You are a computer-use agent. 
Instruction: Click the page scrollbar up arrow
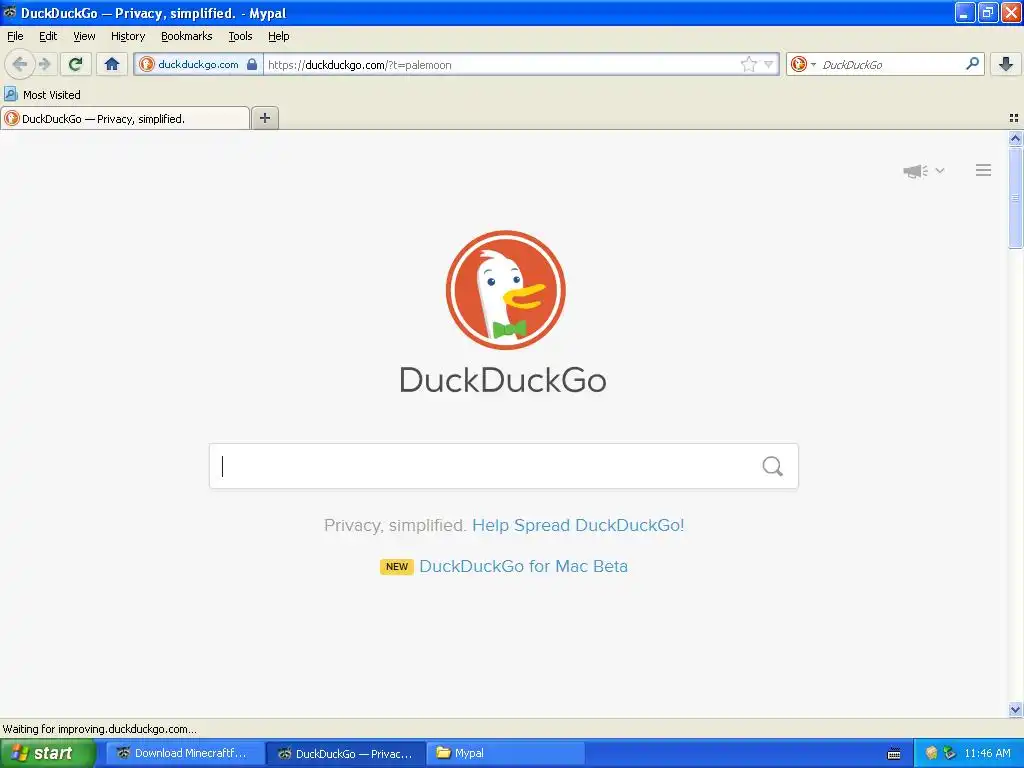(x=1015, y=138)
